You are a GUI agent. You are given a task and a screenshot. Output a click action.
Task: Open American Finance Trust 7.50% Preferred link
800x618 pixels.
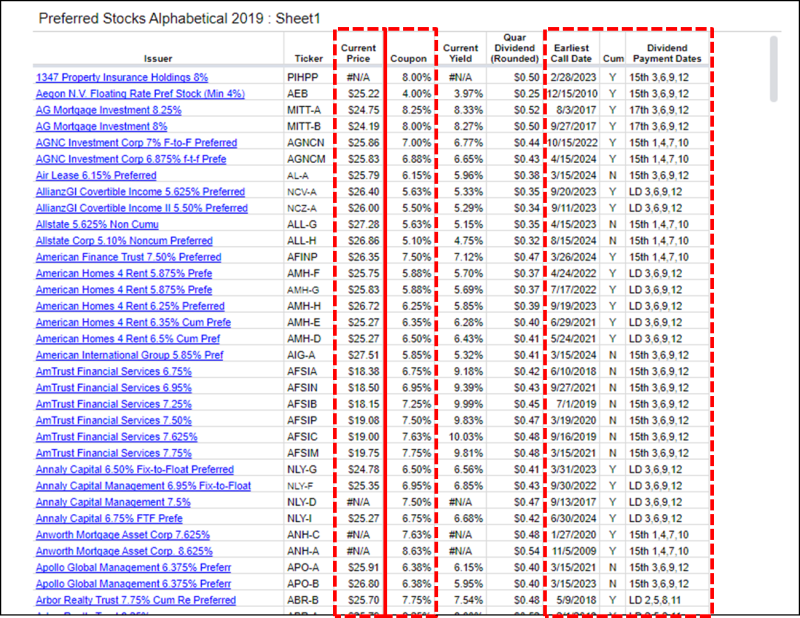coord(129,257)
